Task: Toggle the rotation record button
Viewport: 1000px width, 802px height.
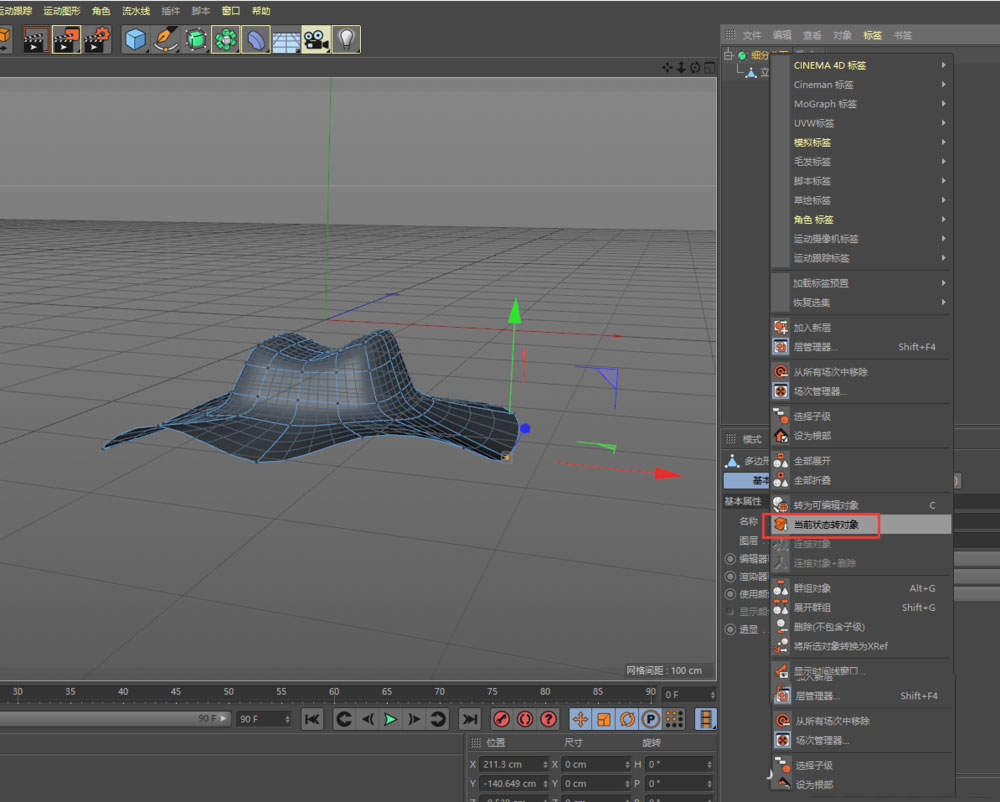Action: coord(626,718)
